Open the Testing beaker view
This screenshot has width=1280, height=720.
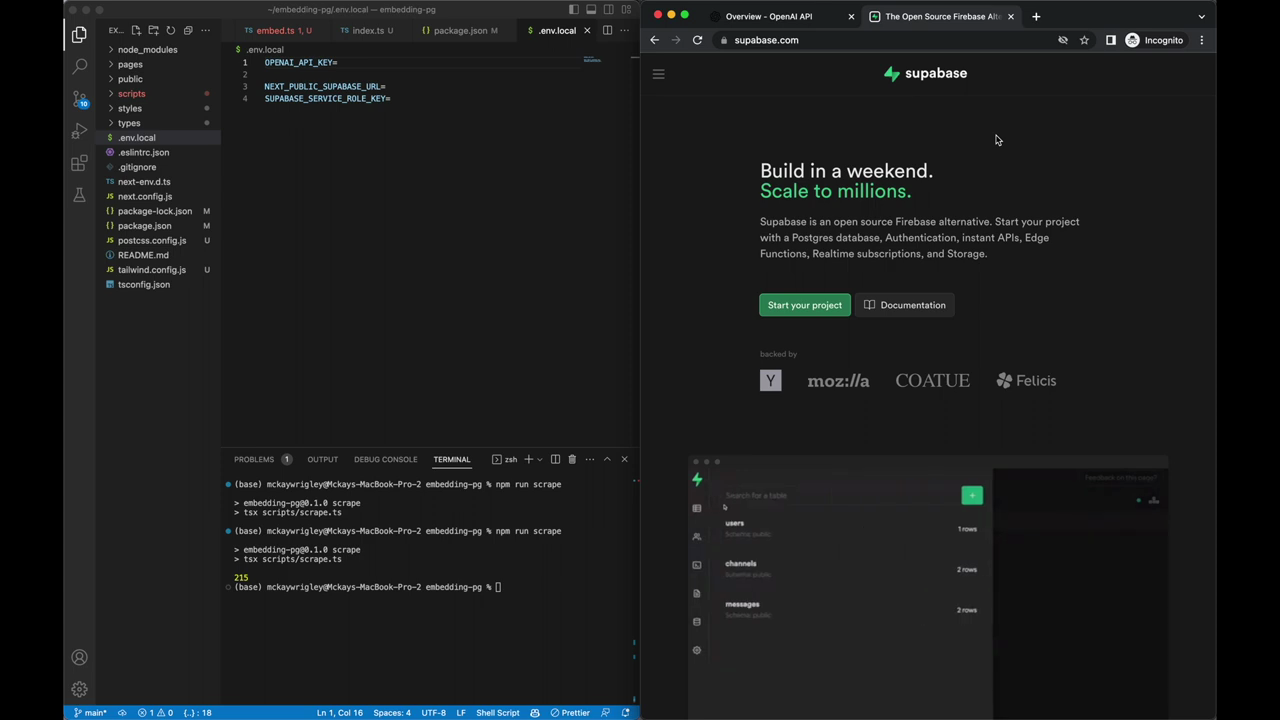[79, 195]
